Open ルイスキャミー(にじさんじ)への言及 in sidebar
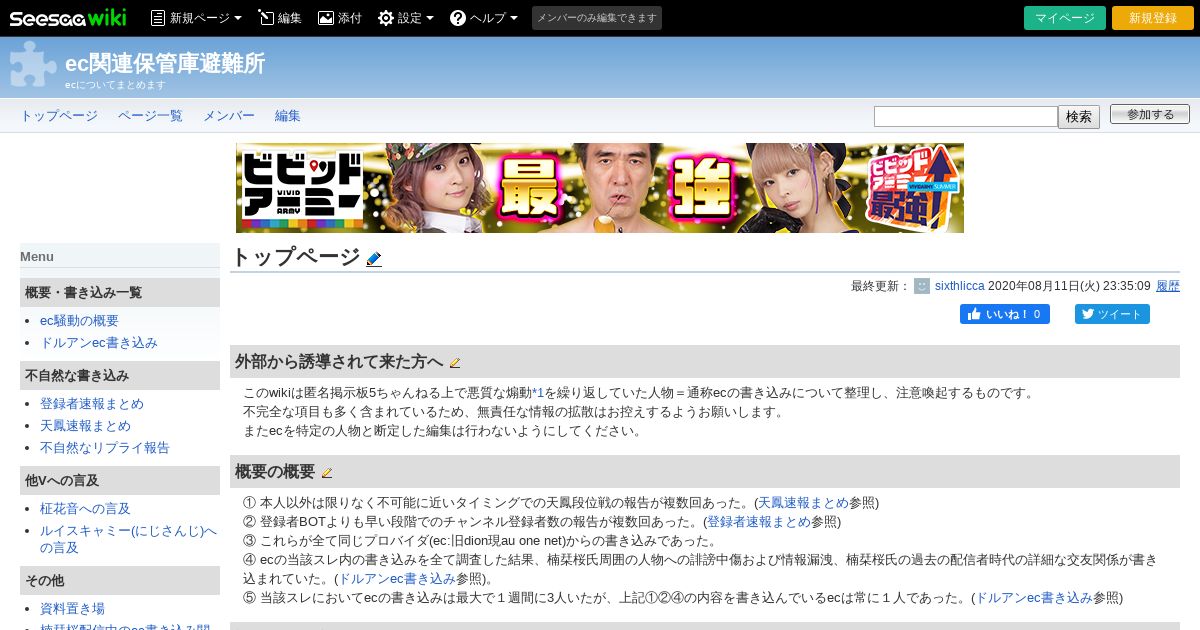1200x630 pixels. click(128, 539)
